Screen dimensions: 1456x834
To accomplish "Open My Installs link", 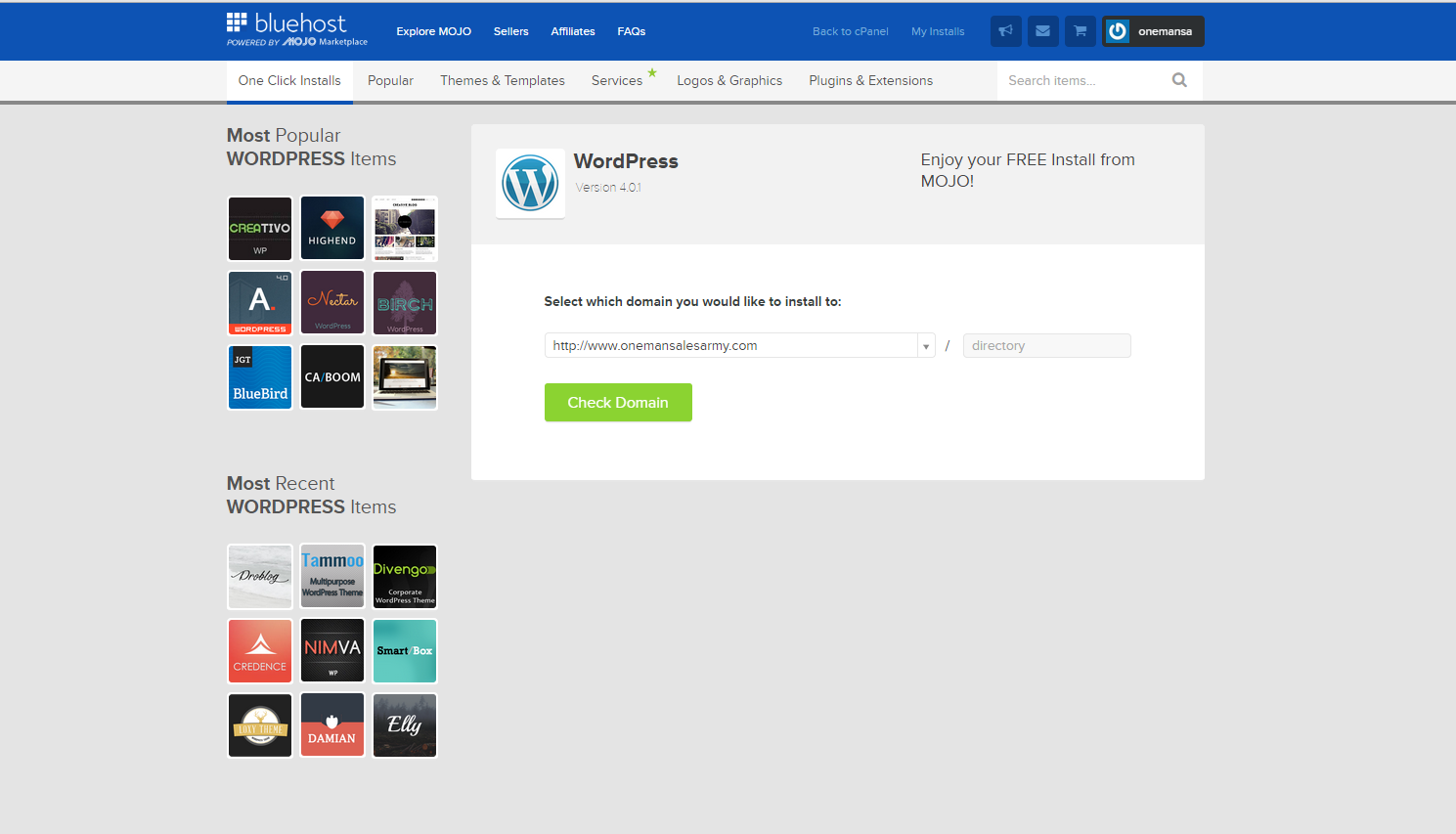I will tap(938, 31).
